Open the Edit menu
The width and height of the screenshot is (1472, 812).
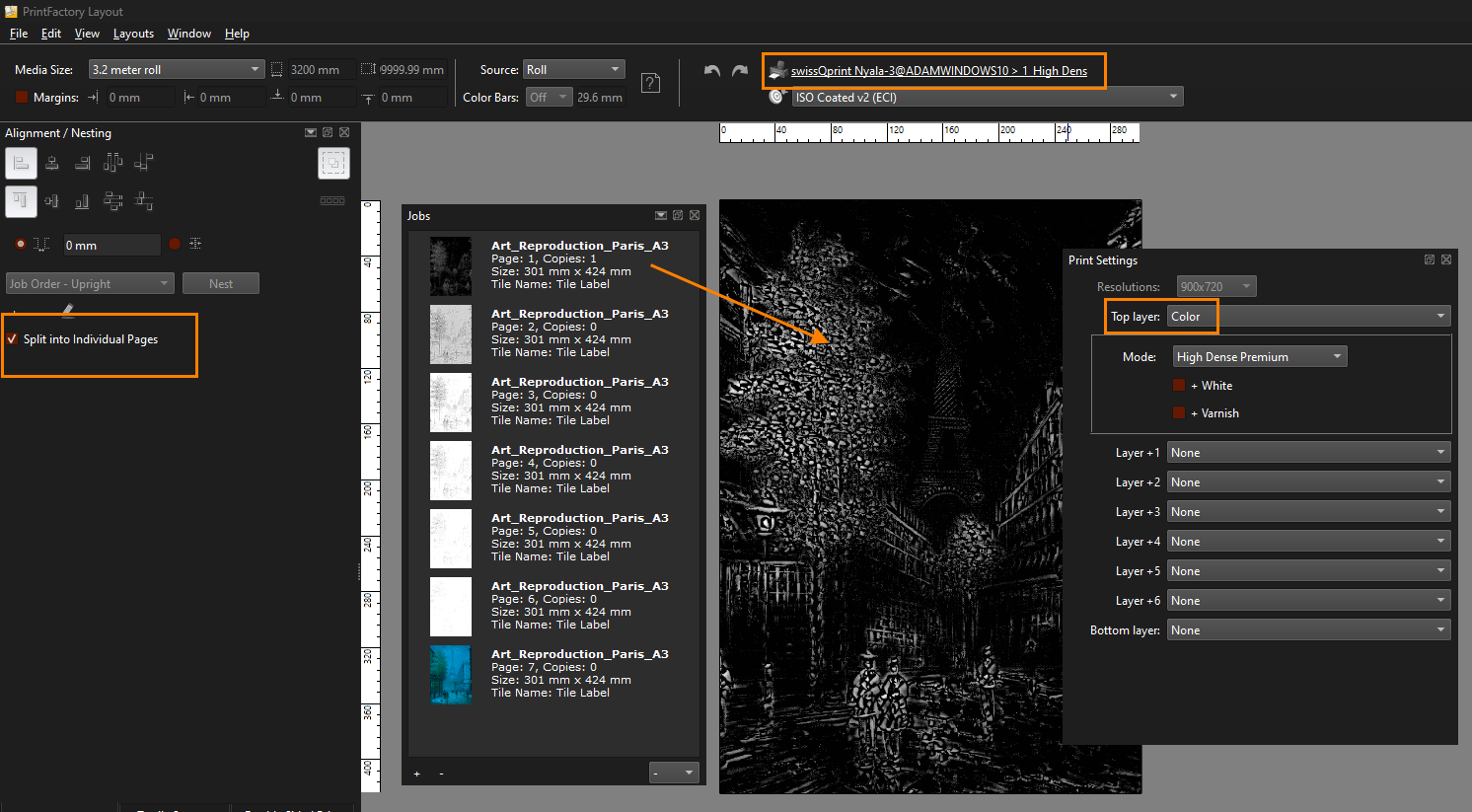[x=51, y=33]
